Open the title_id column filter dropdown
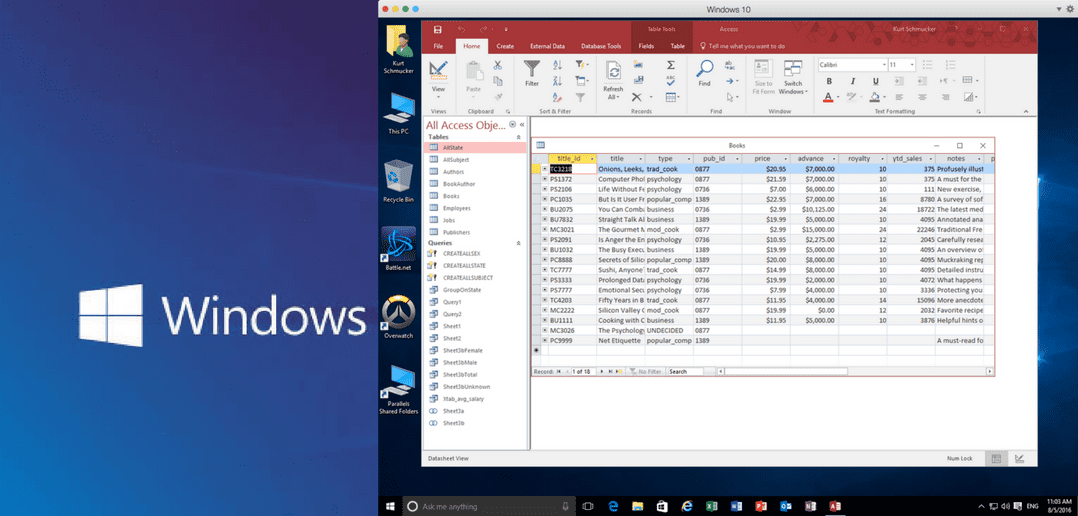The width and height of the screenshot is (1078, 516). point(592,159)
